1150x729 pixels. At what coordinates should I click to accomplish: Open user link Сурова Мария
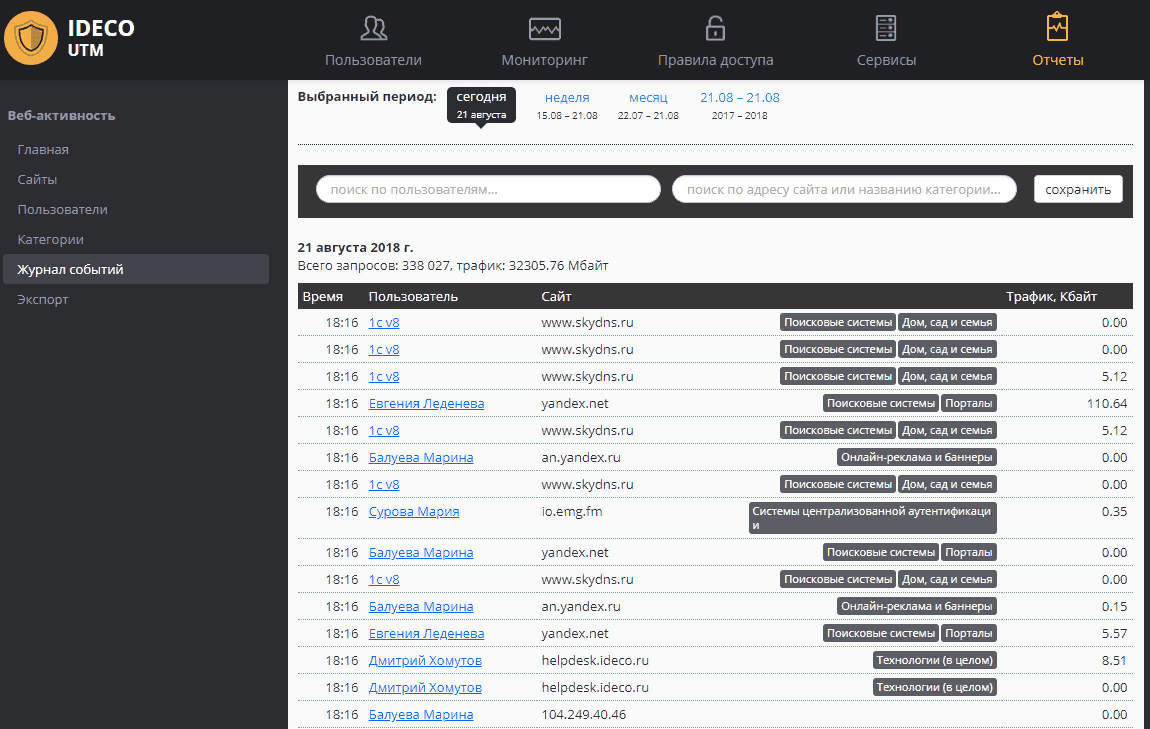pos(414,512)
